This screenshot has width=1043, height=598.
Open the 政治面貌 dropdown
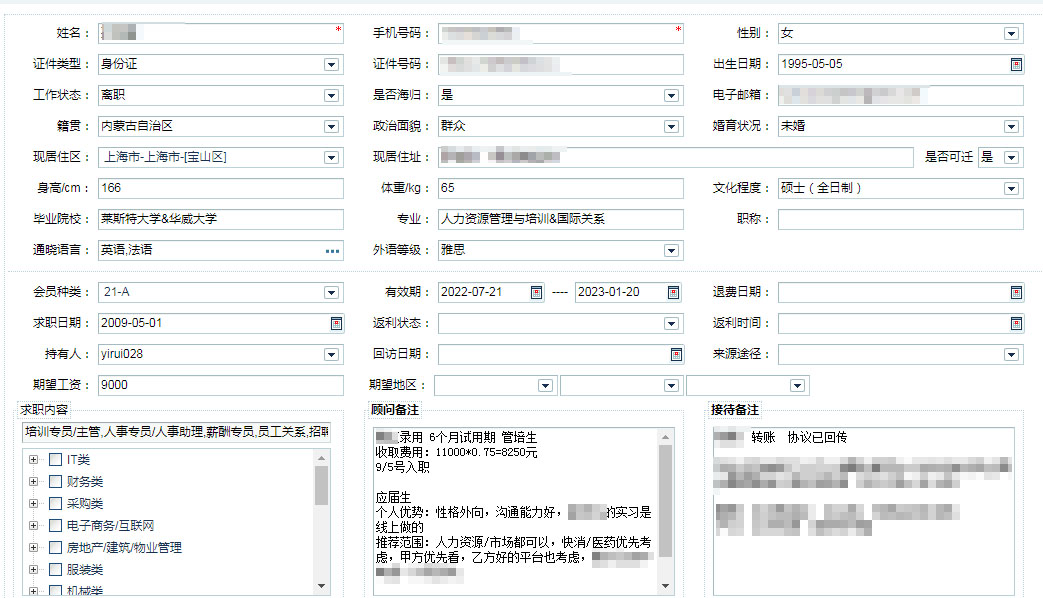671,126
